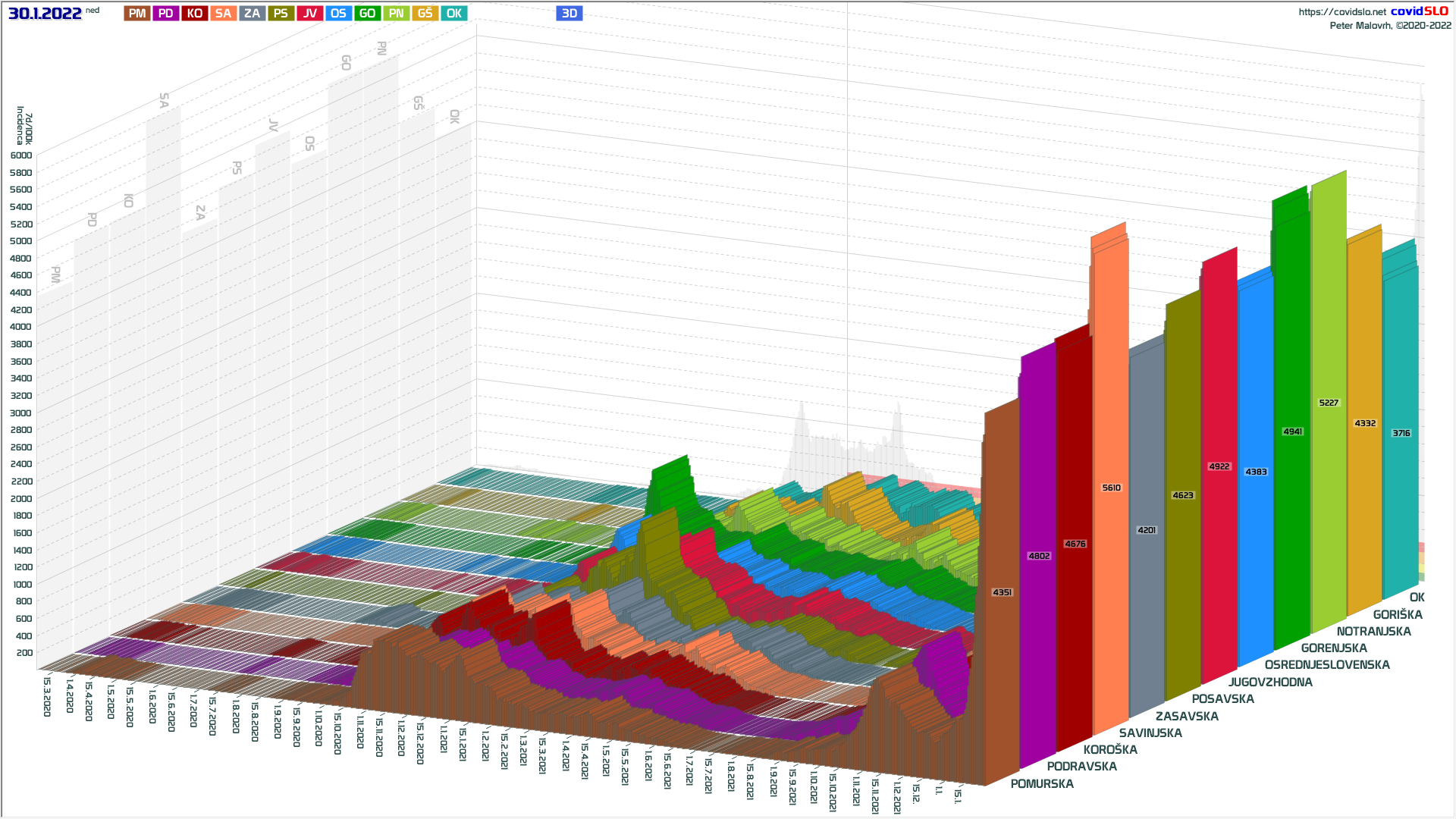The width and height of the screenshot is (1456, 819).
Task: Select the OSREDNJESLOVENSKA axis label
Action: [x=1326, y=665]
